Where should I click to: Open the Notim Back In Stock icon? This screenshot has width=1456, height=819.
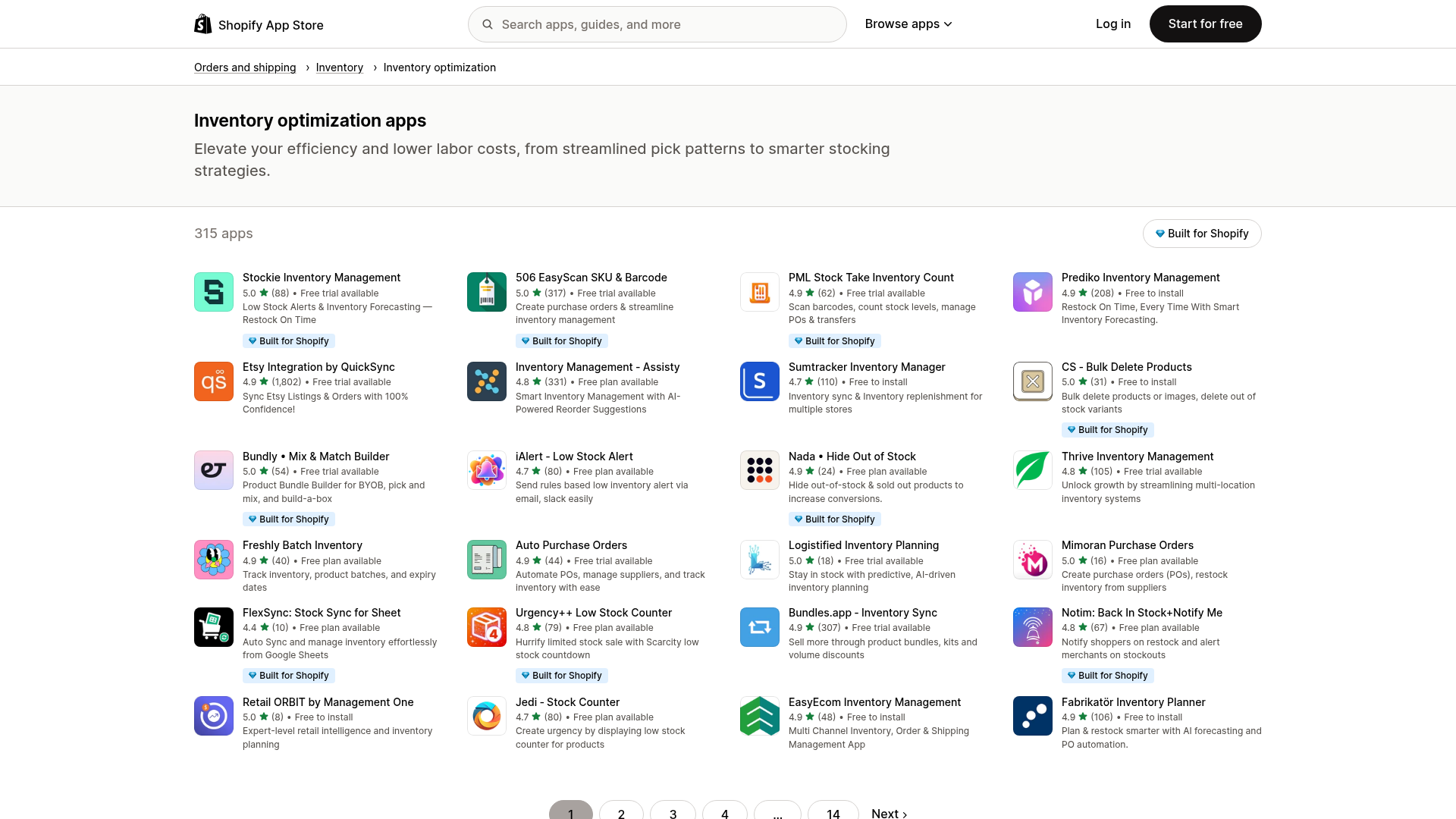click(x=1033, y=627)
